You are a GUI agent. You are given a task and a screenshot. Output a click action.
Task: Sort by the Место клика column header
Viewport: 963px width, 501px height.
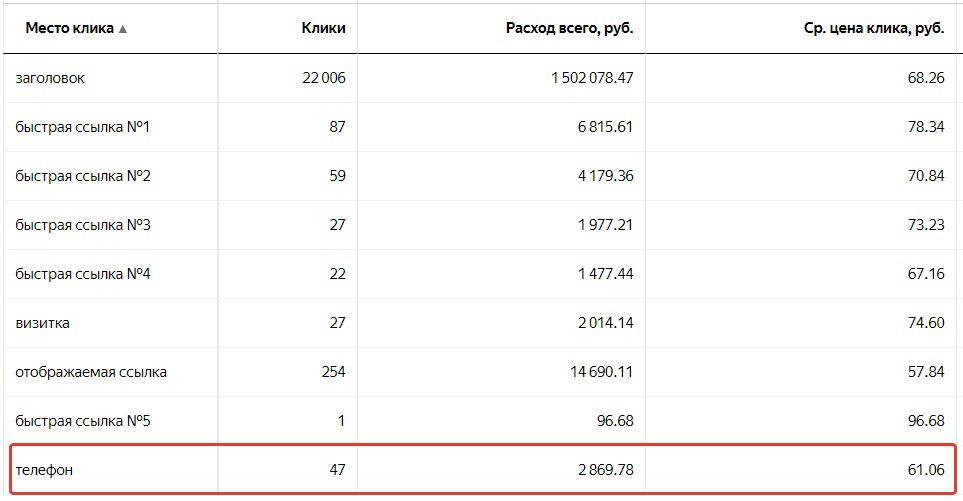point(69,28)
